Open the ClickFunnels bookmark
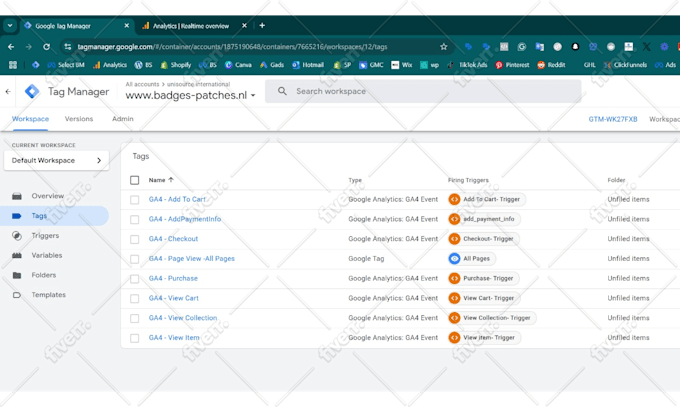This screenshot has width=680, height=407. click(x=625, y=65)
